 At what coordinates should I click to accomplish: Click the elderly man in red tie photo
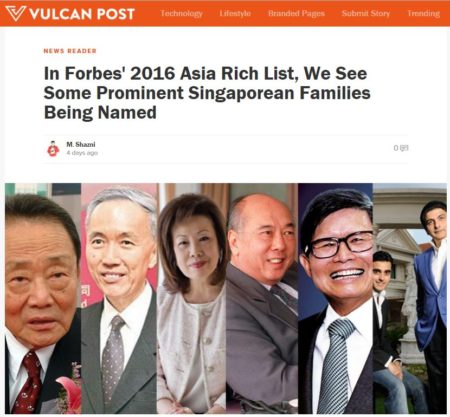pyautogui.click(x=43, y=298)
